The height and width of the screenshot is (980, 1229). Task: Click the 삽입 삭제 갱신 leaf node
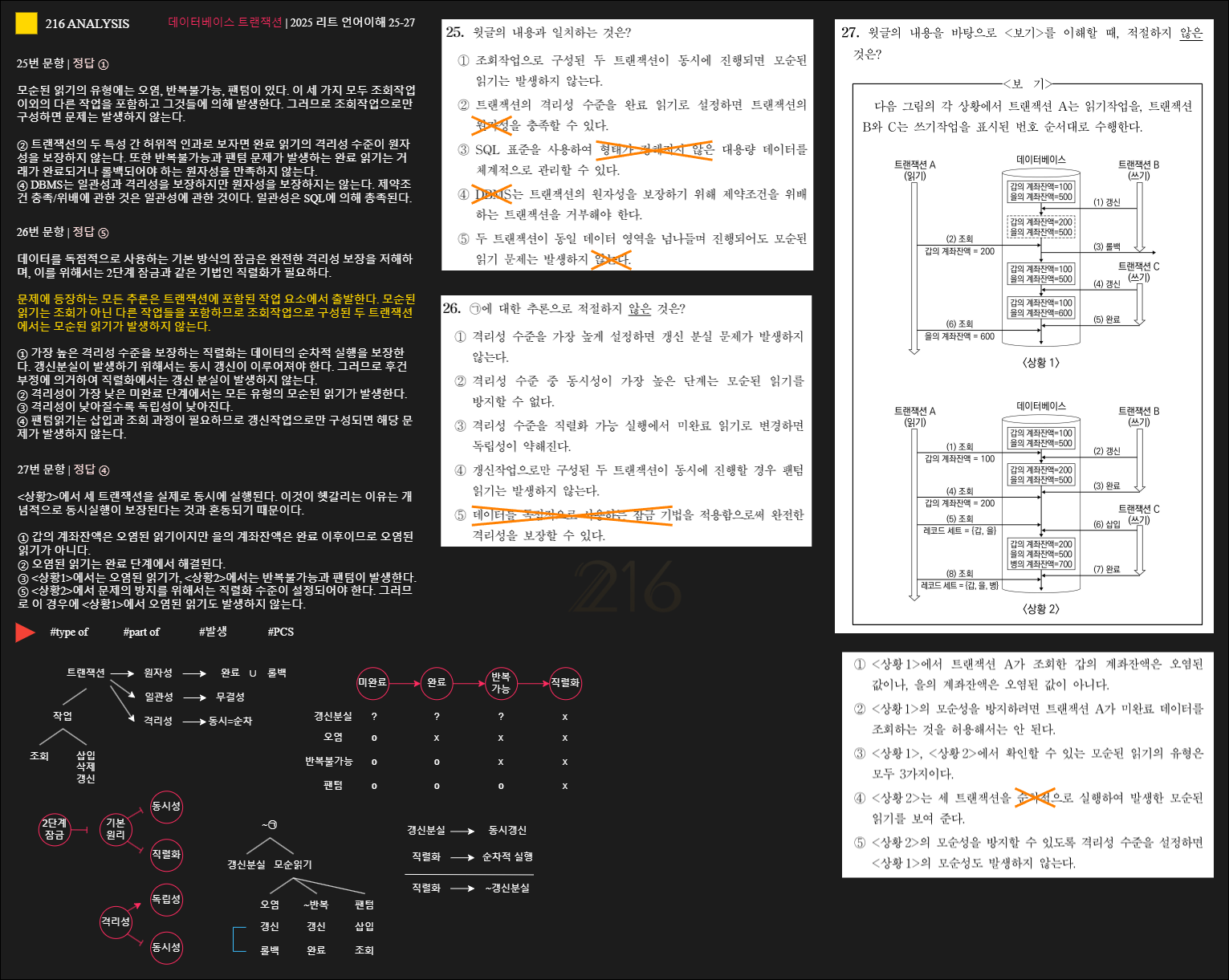pos(86,767)
